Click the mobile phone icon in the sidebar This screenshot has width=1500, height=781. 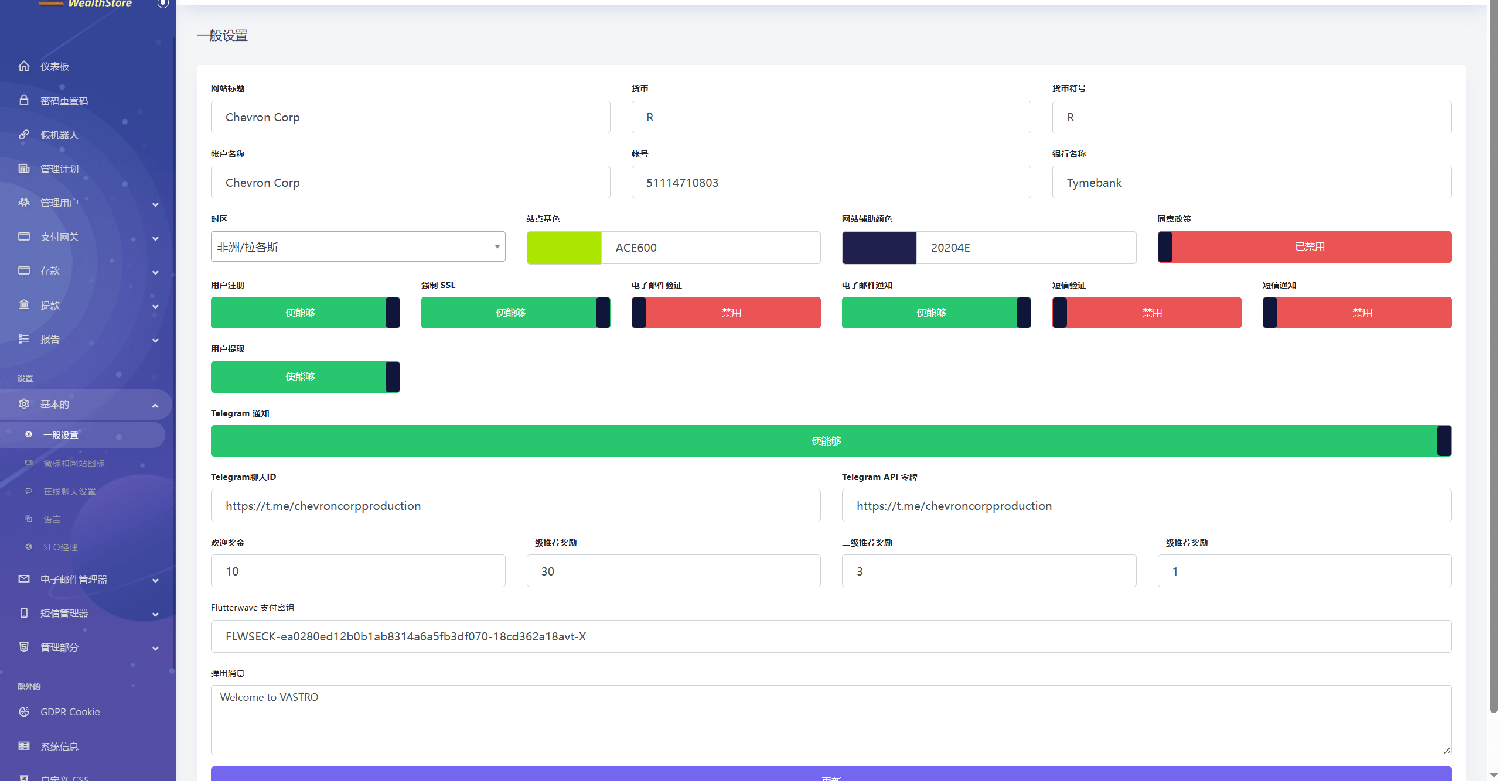point(24,613)
